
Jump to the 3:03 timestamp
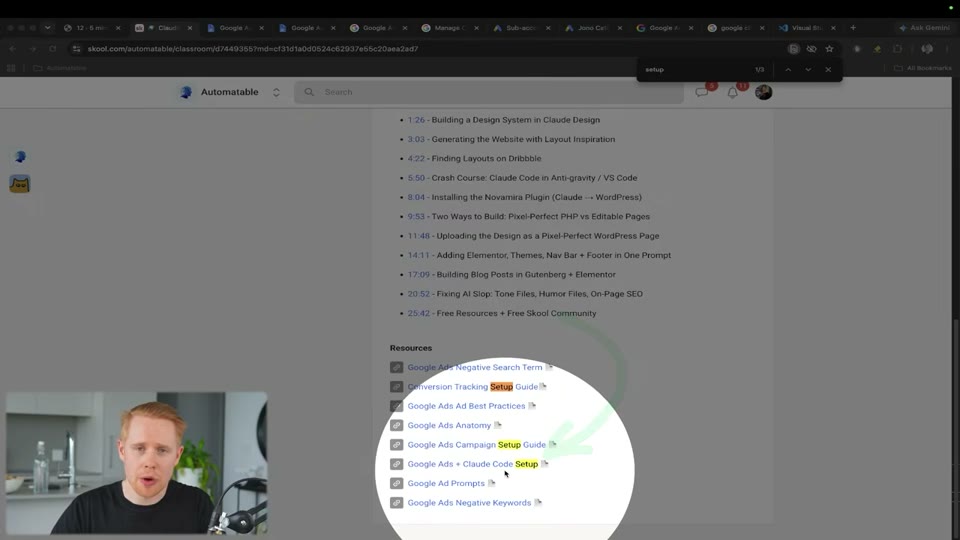coord(416,139)
